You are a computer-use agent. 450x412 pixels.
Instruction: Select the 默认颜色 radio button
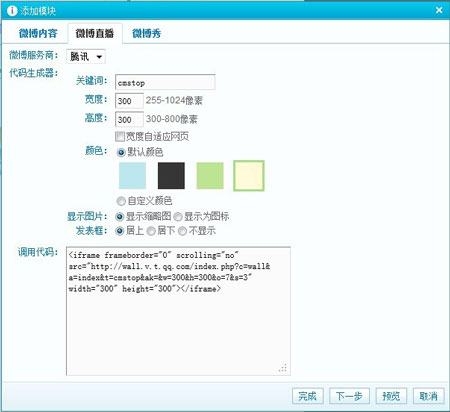point(121,153)
